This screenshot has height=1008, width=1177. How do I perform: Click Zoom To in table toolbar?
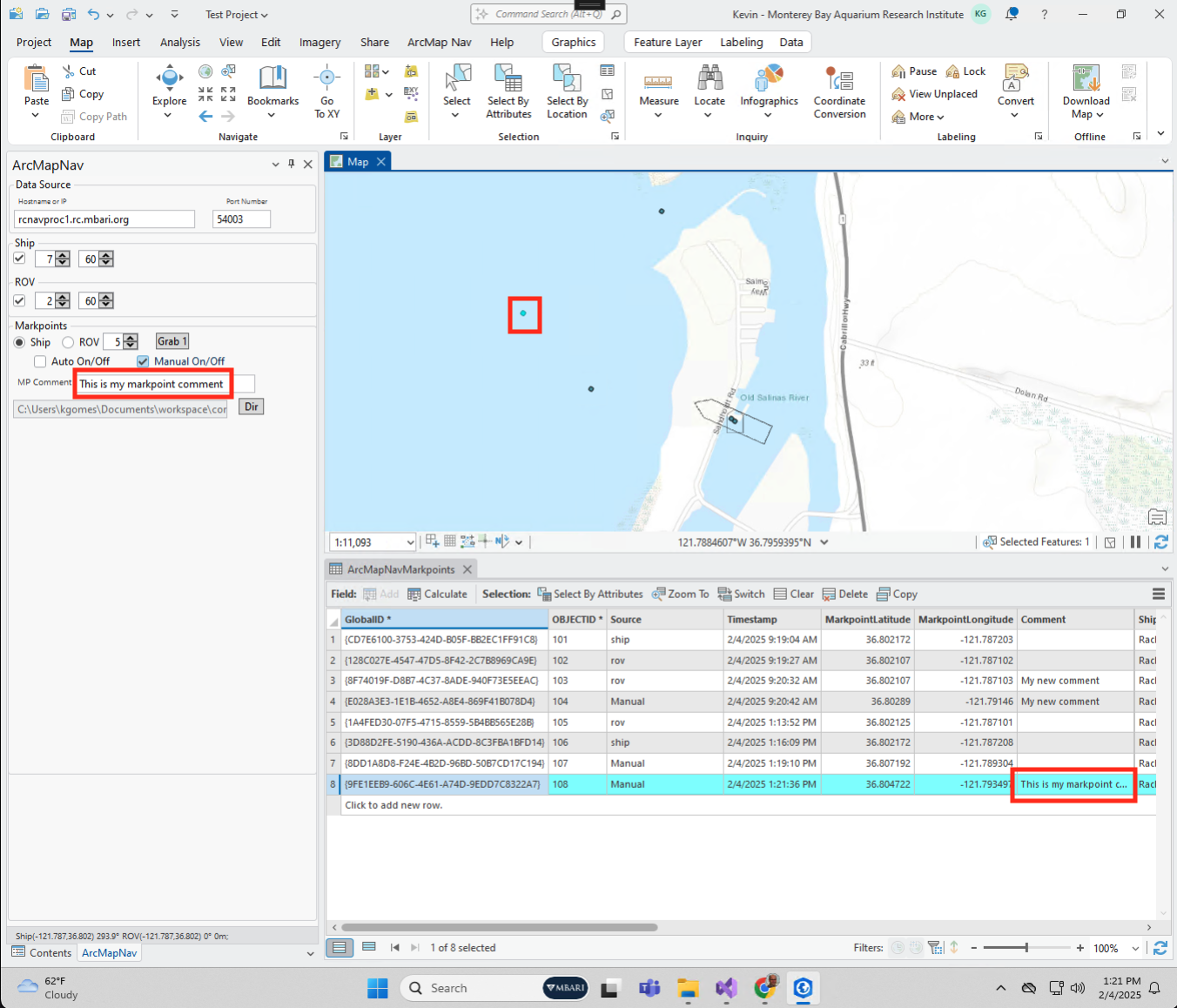click(x=680, y=595)
